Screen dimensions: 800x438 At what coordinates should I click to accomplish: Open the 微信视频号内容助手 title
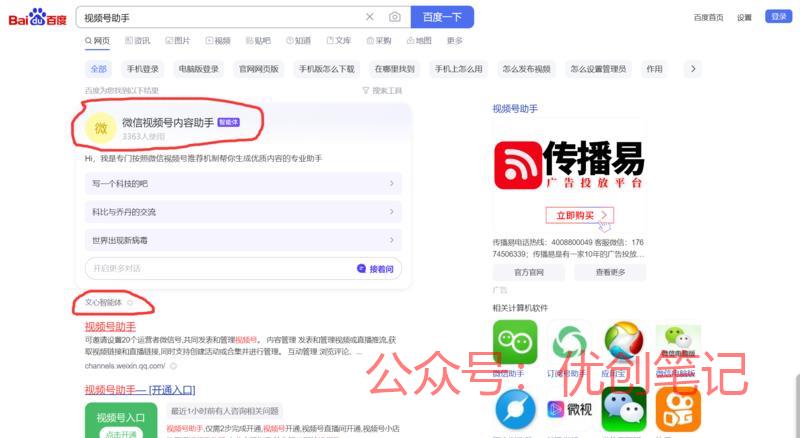tap(168, 123)
